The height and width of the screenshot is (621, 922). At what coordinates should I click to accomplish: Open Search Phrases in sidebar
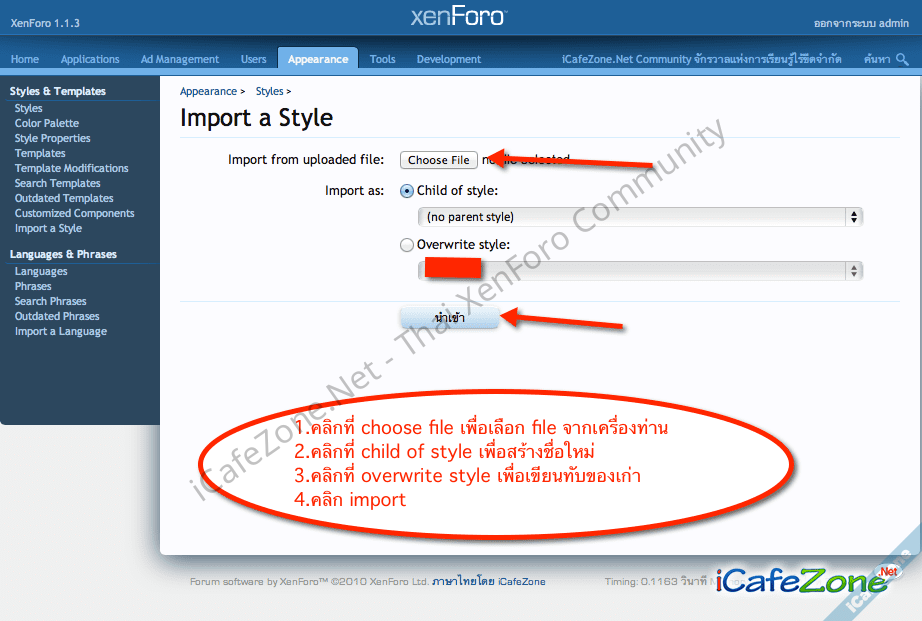[51, 302]
